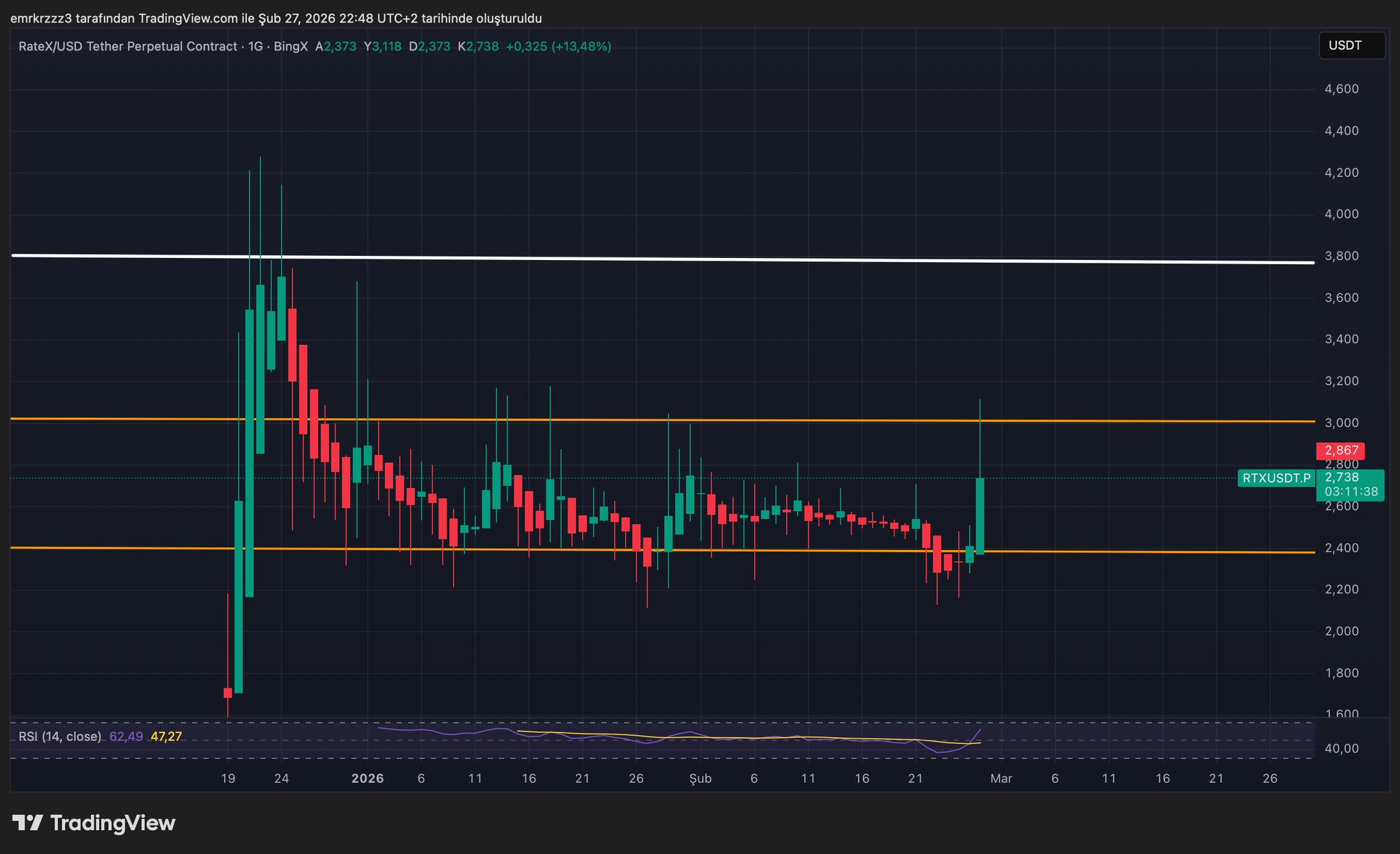Open the USDT currency selector

(x=1351, y=46)
